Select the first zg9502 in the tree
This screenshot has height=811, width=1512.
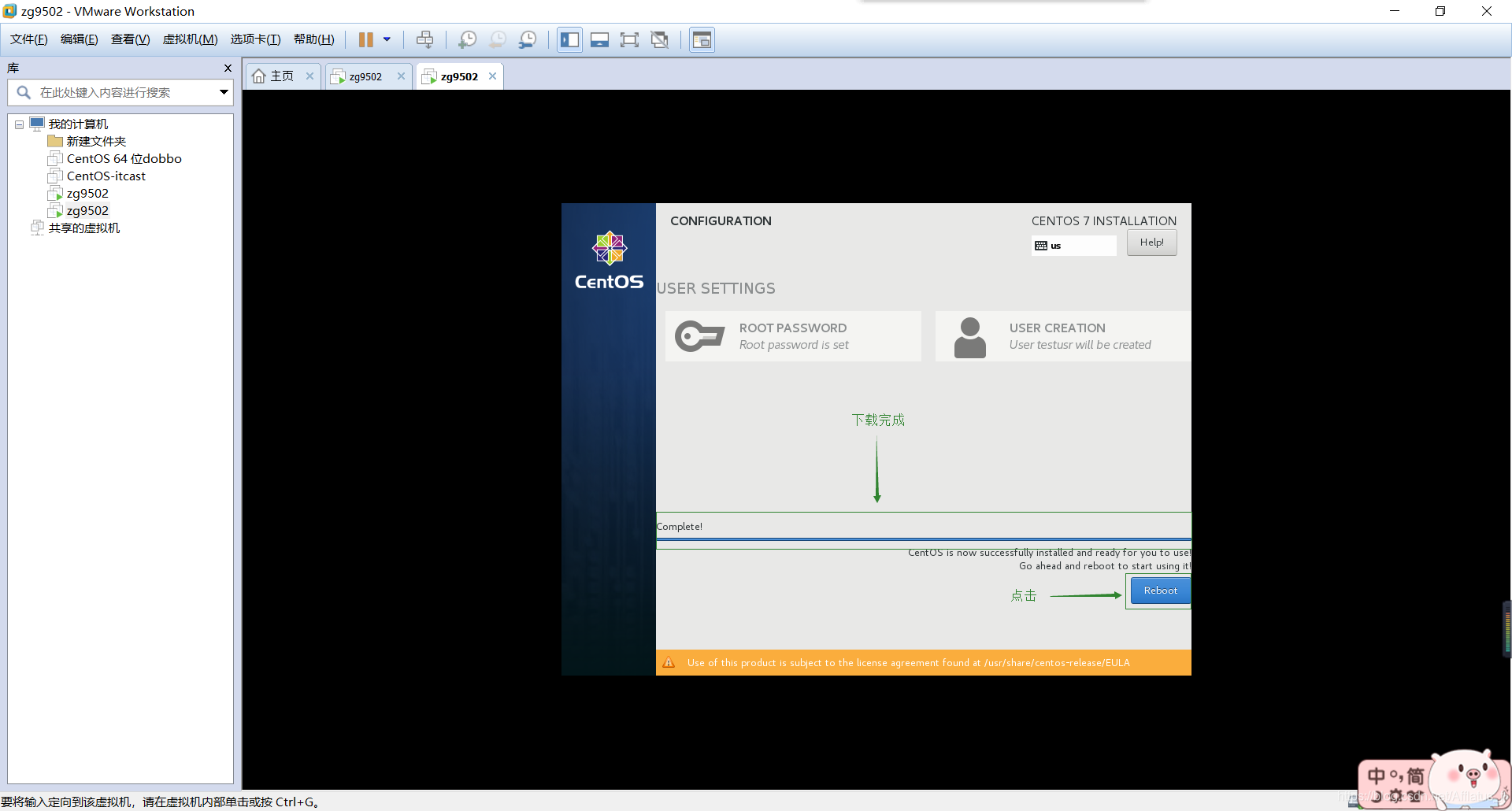point(87,194)
